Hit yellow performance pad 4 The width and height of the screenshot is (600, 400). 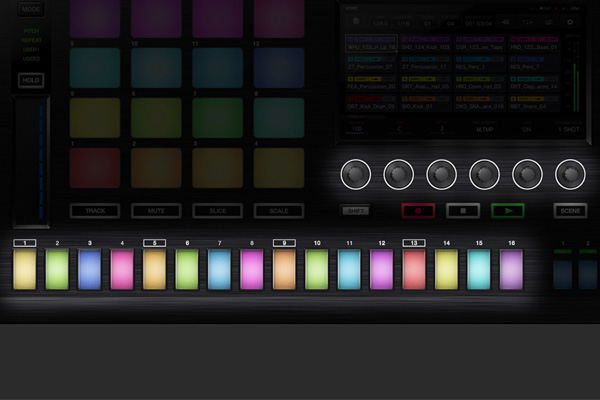coord(279,168)
